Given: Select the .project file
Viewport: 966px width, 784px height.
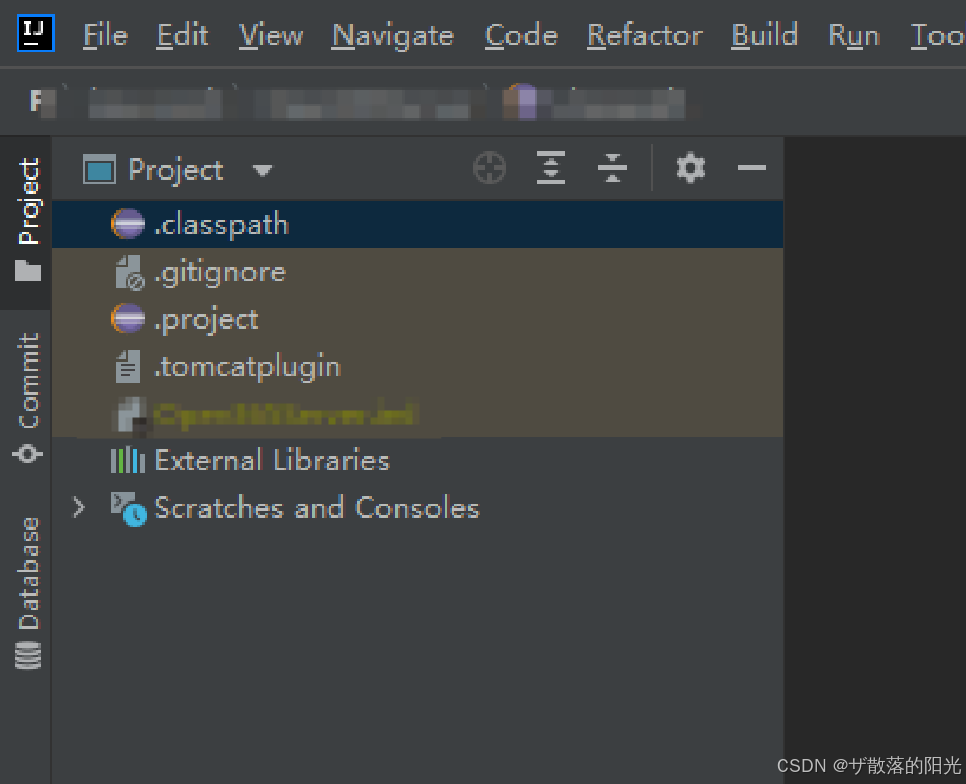Looking at the screenshot, I should pyautogui.click(x=207, y=319).
